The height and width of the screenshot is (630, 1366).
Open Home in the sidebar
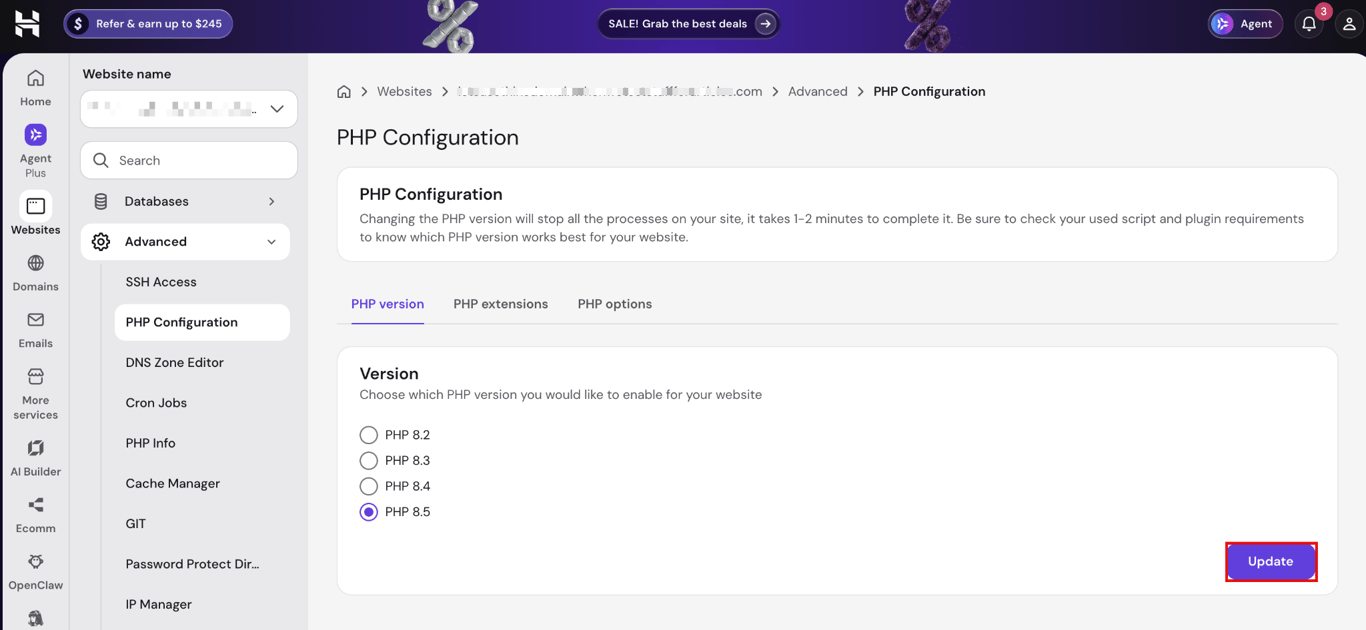pyautogui.click(x=35, y=88)
